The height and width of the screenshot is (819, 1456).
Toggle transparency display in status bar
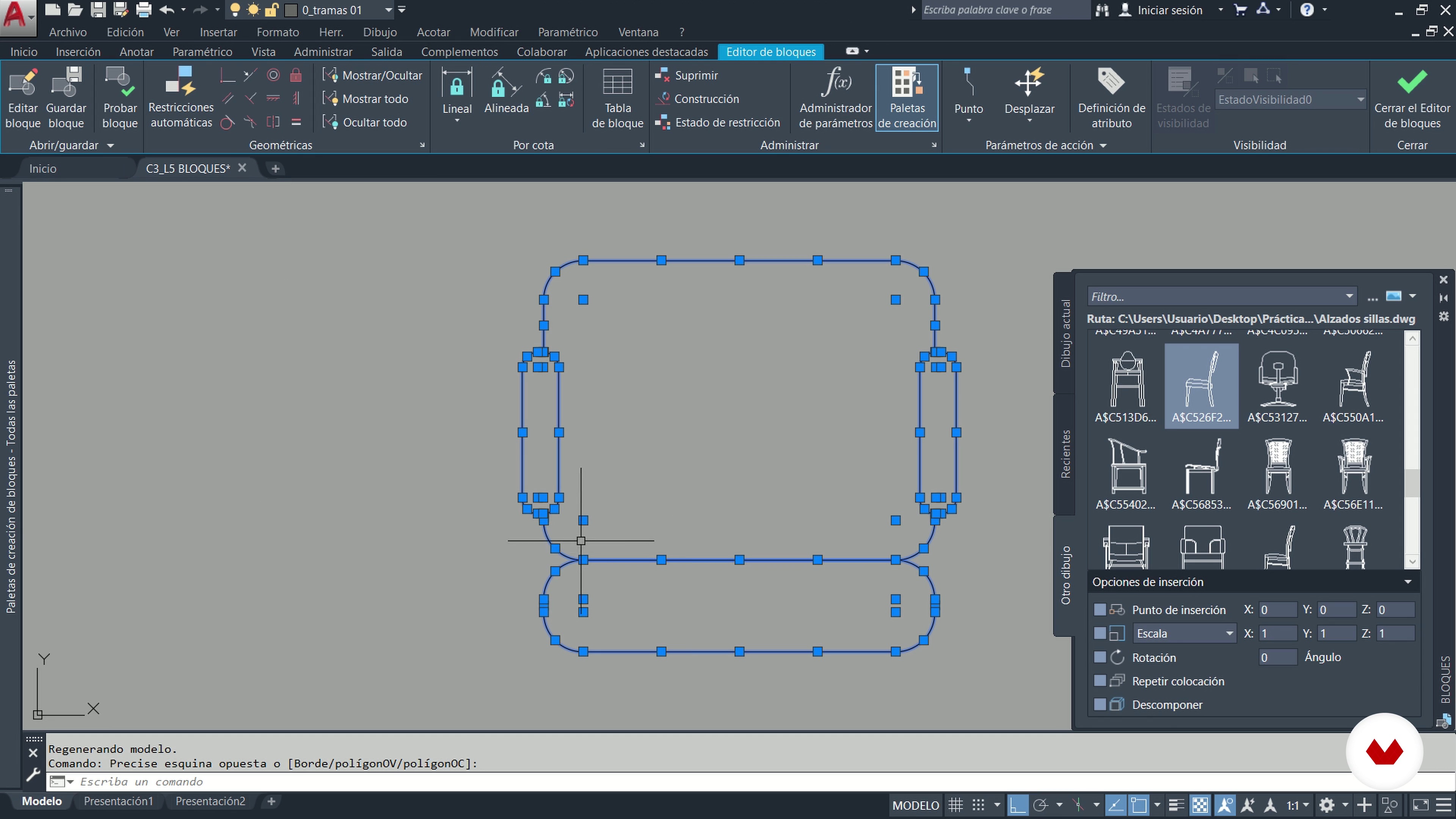click(x=1200, y=805)
